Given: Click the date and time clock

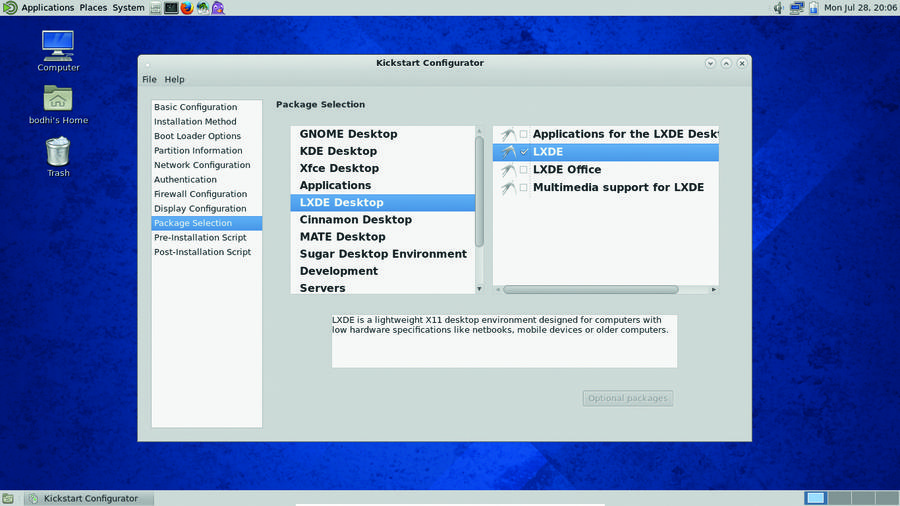Looking at the screenshot, I should click(860, 8).
